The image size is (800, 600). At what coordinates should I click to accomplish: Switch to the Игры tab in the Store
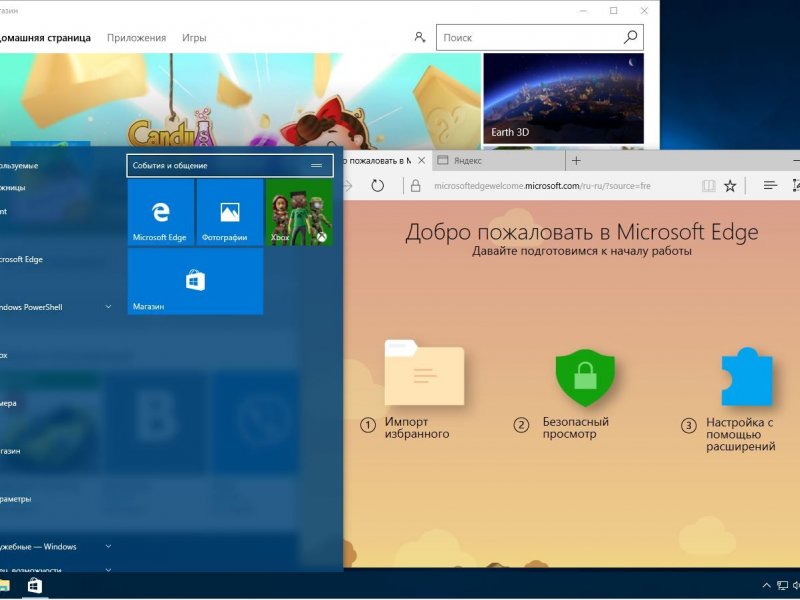click(x=194, y=38)
